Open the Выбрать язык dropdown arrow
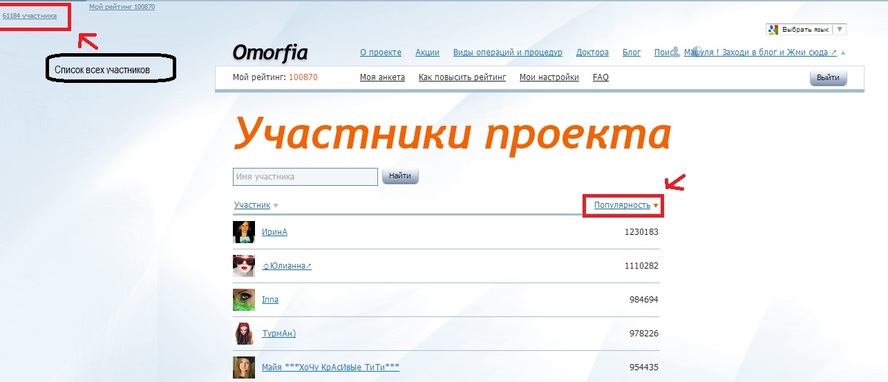 840,29
